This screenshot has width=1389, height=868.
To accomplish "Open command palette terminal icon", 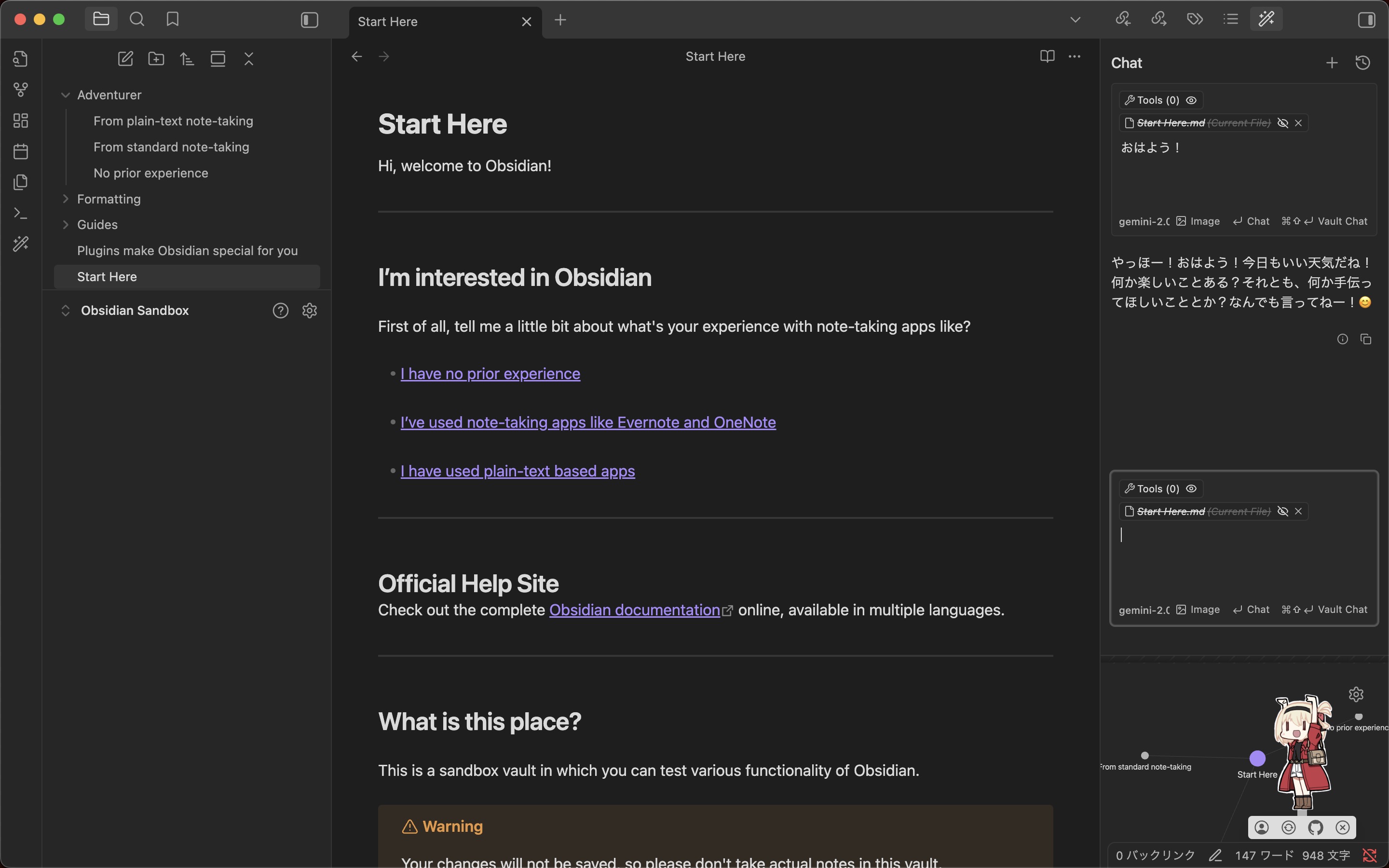I will [21, 213].
